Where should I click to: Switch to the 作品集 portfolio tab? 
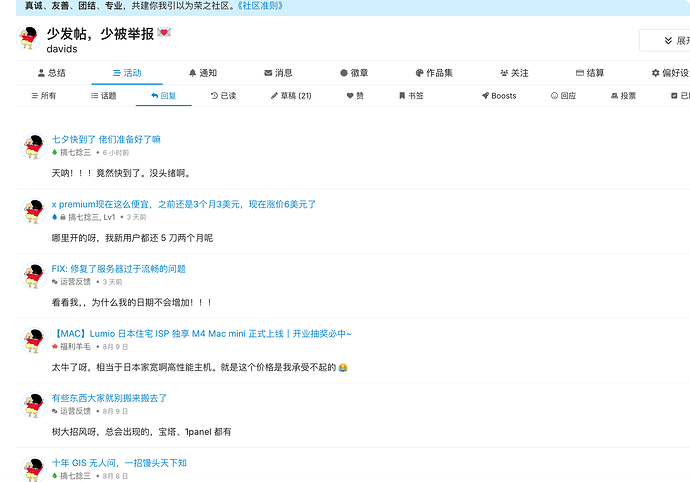click(434, 73)
